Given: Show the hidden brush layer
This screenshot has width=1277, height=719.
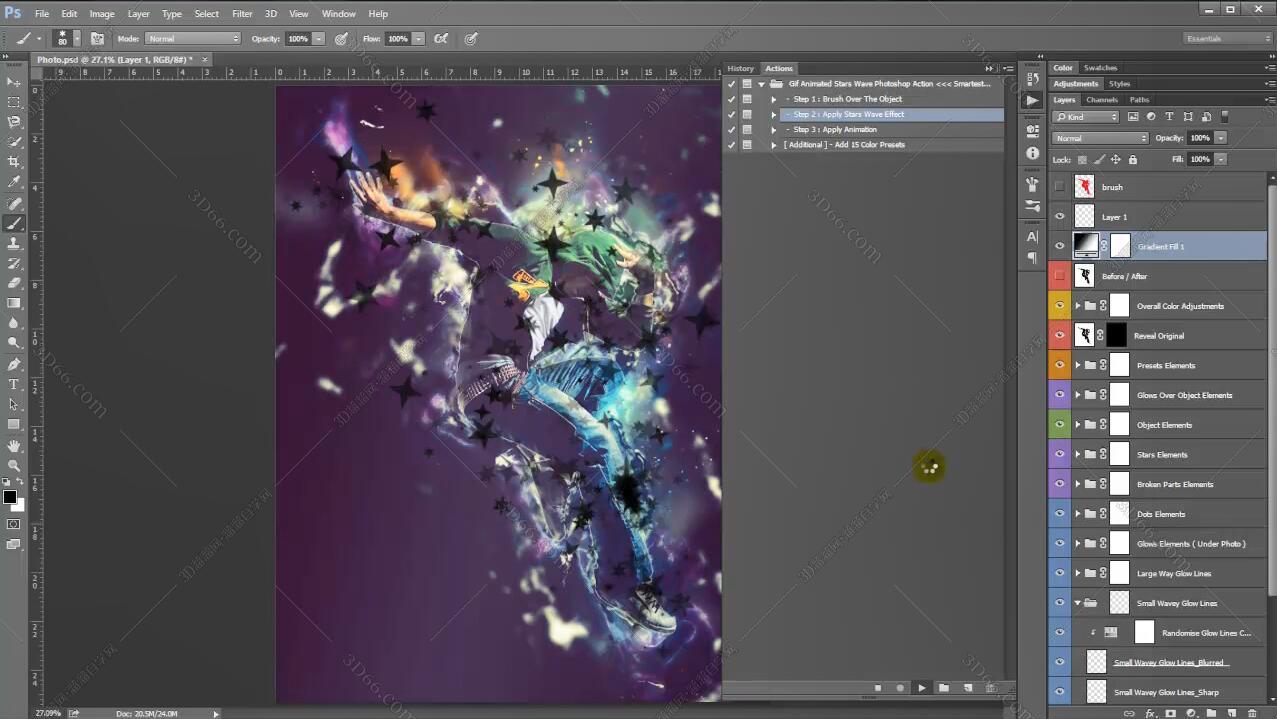Looking at the screenshot, I should [x=1059, y=187].
